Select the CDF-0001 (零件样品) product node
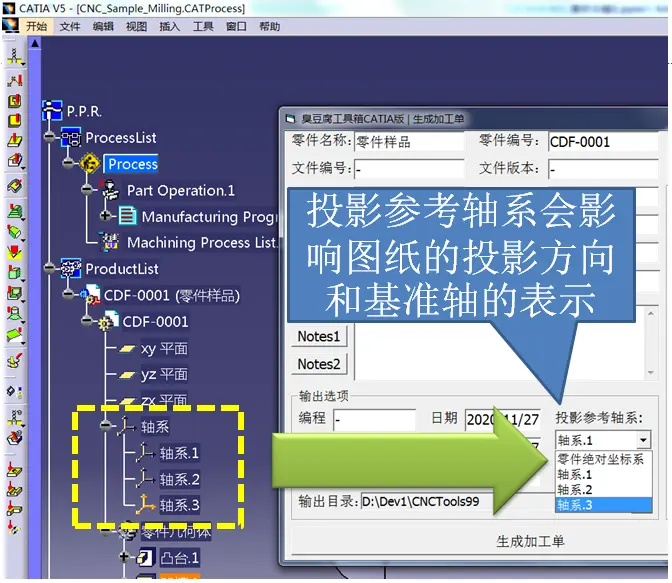This screenshot has height=583, width=672. click(x=171, y=295)
